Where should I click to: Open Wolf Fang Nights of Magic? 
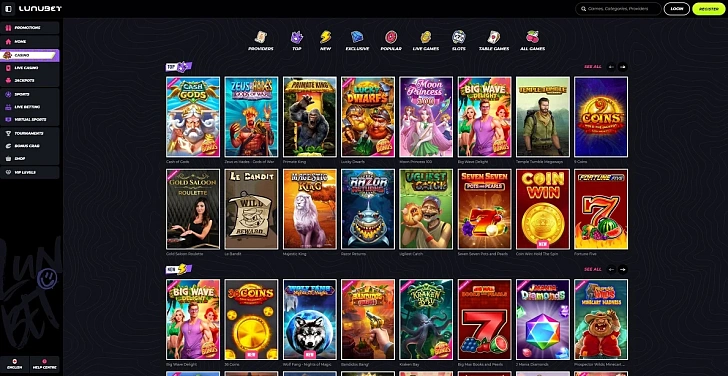[x=310, y=319]
